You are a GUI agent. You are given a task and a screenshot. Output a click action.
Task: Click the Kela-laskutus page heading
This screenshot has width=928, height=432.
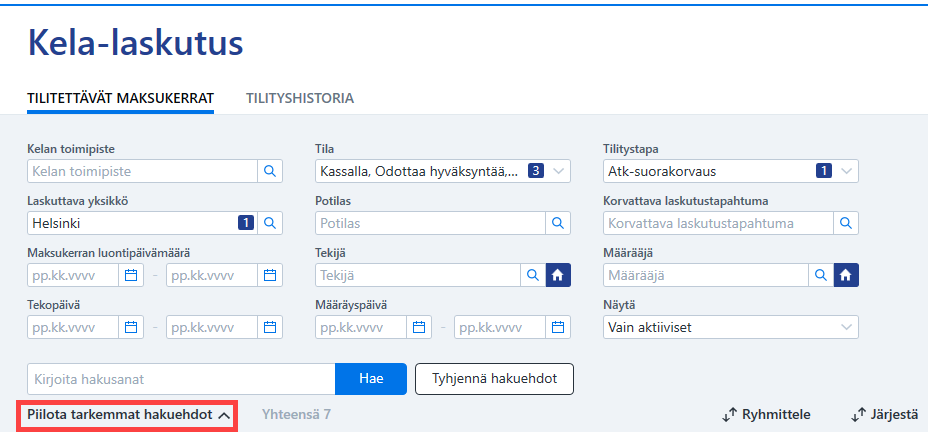pos(136,43)
